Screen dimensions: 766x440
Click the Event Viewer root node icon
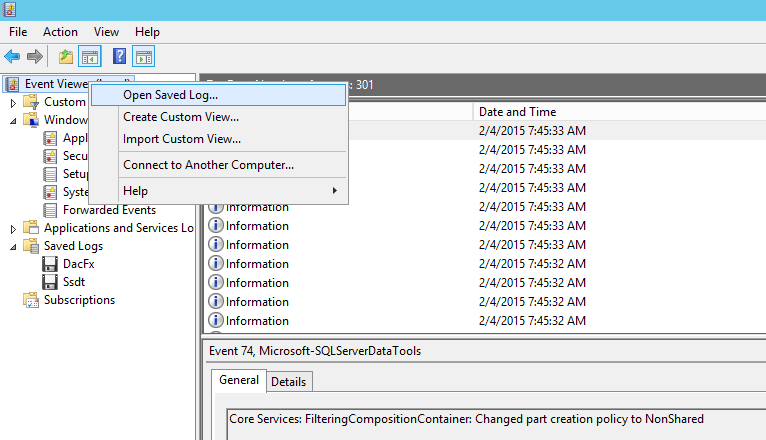12,84
